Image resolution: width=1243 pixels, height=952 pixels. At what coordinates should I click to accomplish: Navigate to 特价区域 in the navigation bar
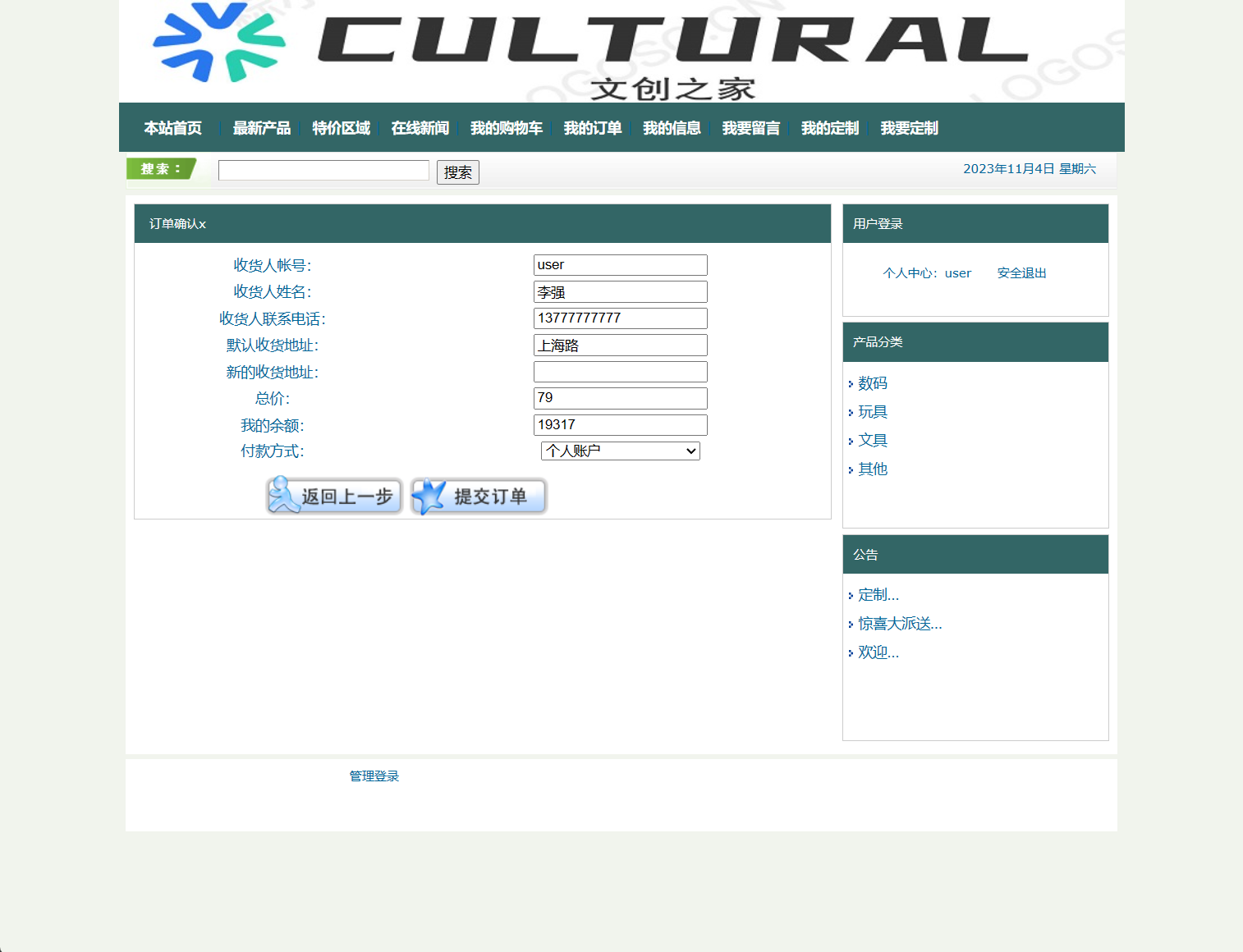click(x=341, y=128)
